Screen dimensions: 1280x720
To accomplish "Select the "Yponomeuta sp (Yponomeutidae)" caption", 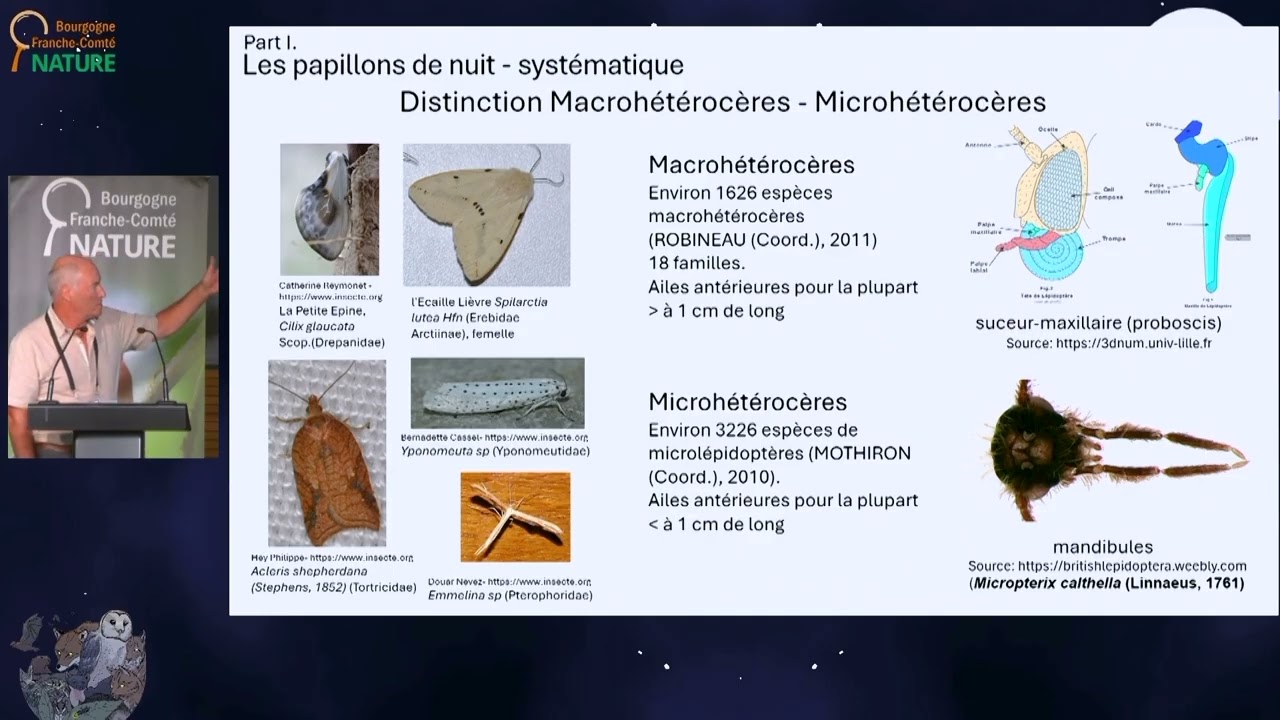I will coord(495,451).
